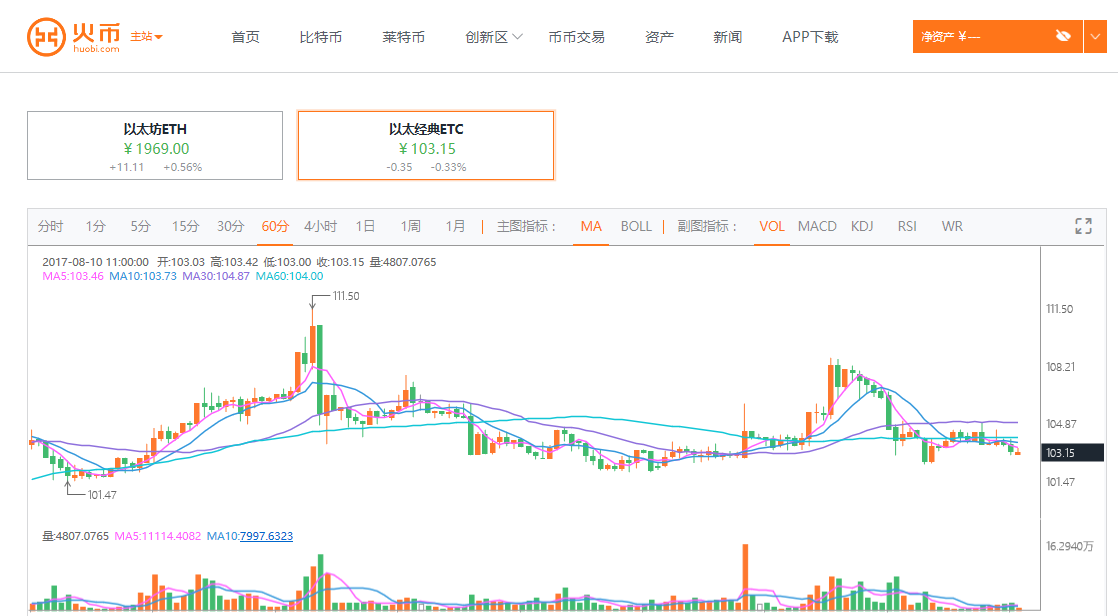The height and width of the screenshot is (616, 1118).
Task: Click the 101.47 low price marker
Action: point(102,495)
